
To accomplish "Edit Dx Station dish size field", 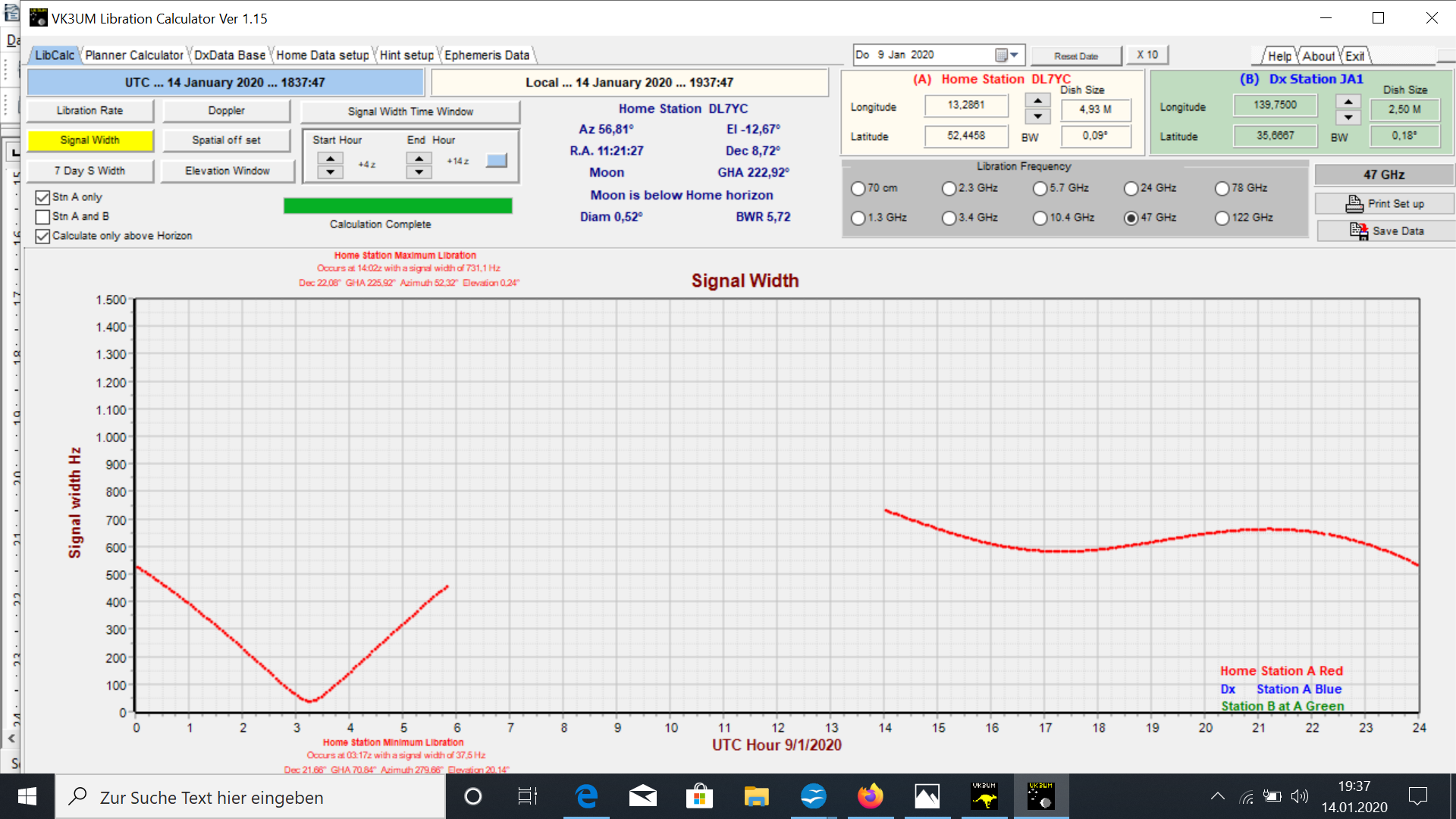I will [x=1404, y=110].
